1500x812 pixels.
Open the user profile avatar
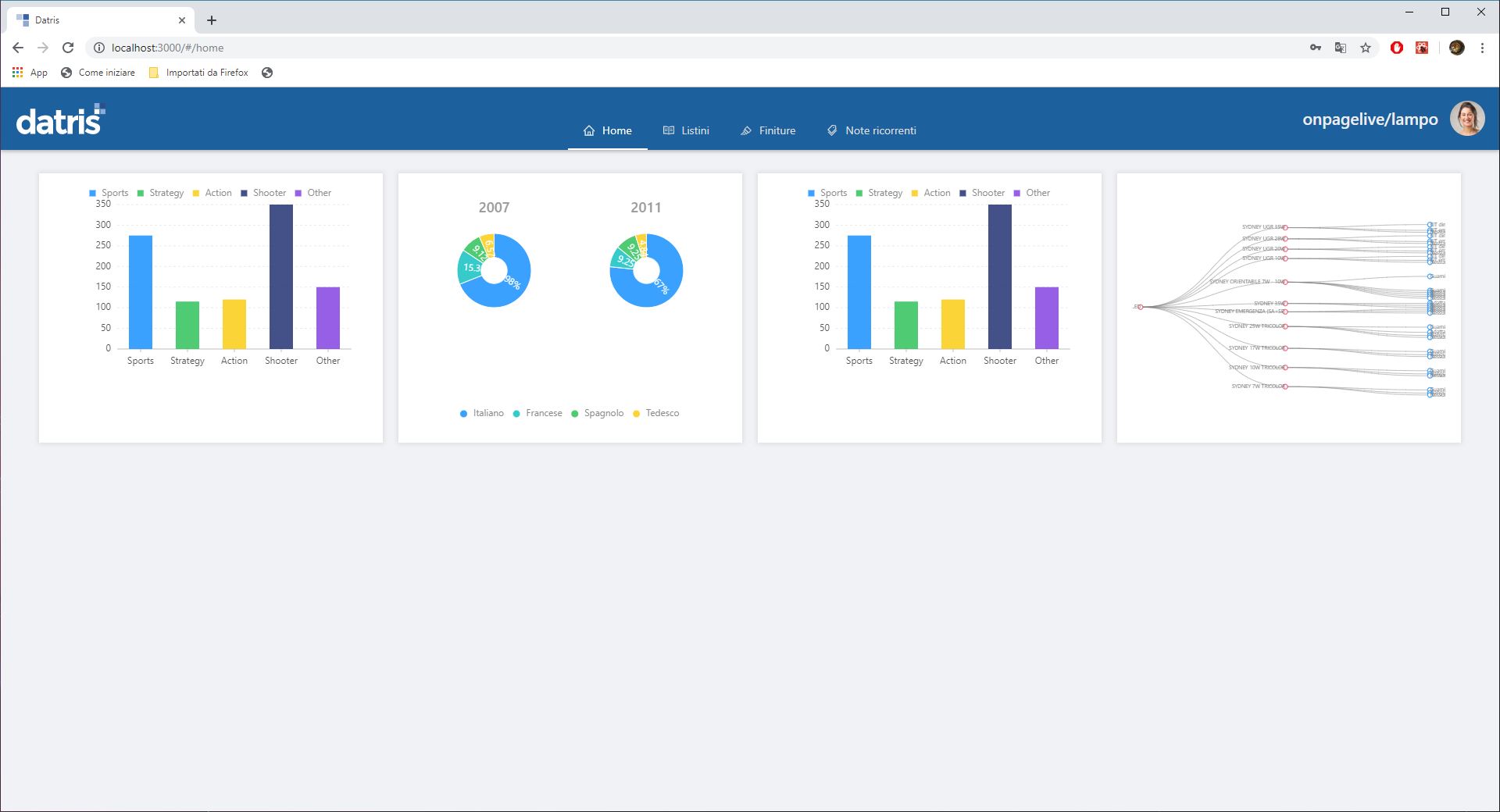(x=1466, y=119)
